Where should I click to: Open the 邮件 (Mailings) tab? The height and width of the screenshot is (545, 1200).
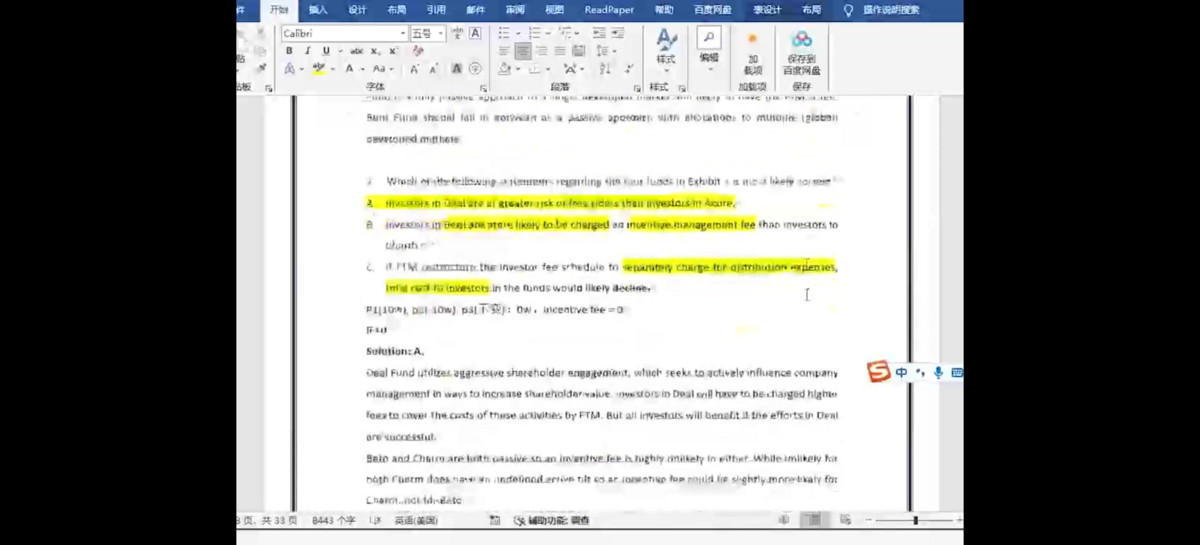tap(475, 10)
